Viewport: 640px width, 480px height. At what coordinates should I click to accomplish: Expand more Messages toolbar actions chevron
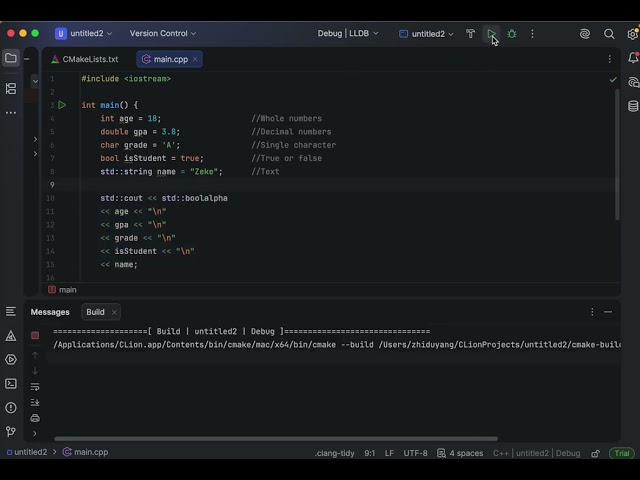tap(35, 433)
